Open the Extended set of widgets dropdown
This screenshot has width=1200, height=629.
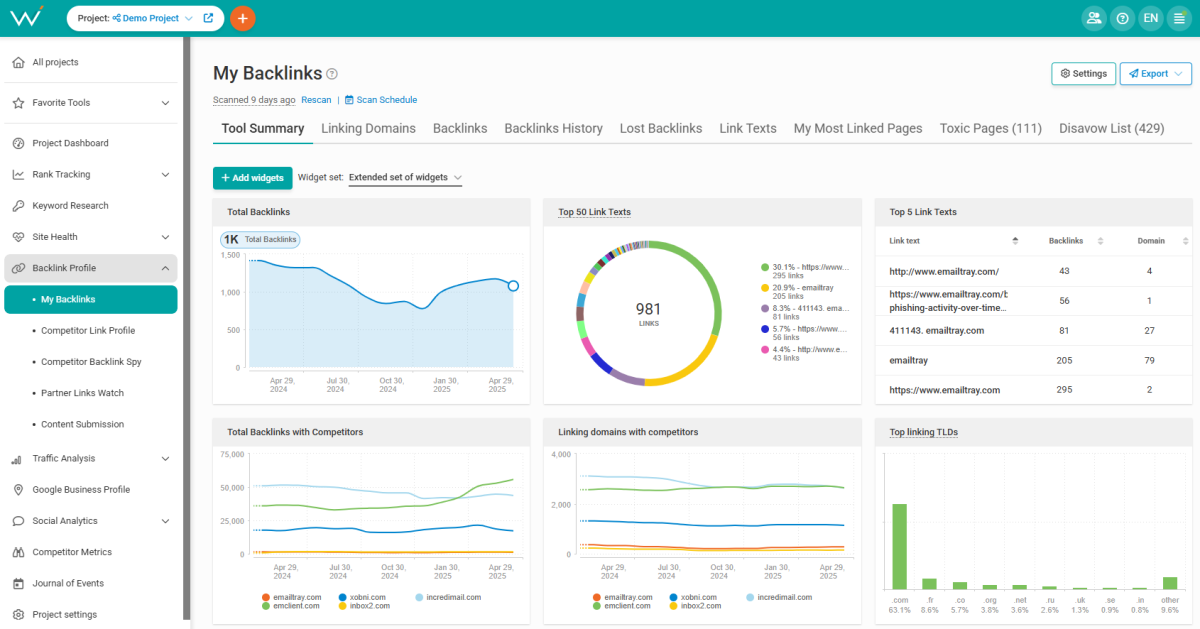(x=405, y=178)
